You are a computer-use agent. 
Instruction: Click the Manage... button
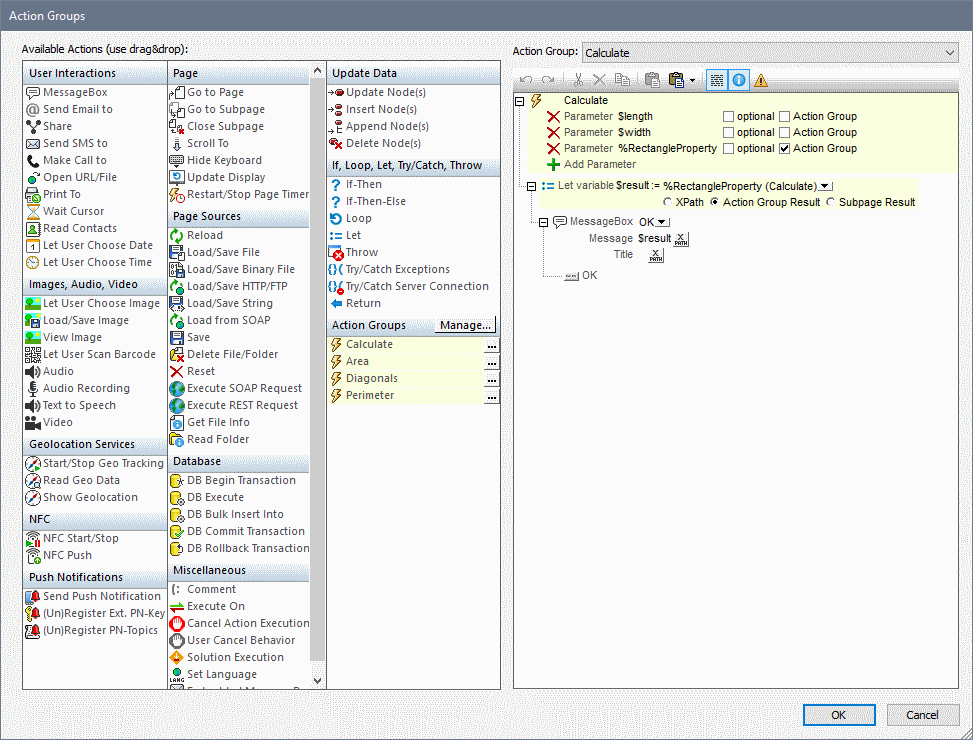(466, 325)
